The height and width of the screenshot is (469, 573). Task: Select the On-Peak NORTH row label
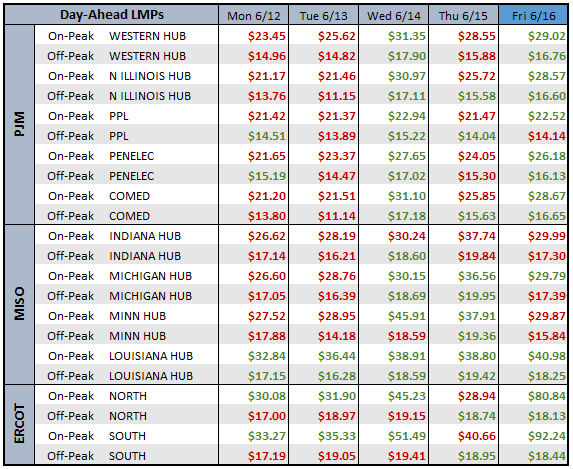97,396
